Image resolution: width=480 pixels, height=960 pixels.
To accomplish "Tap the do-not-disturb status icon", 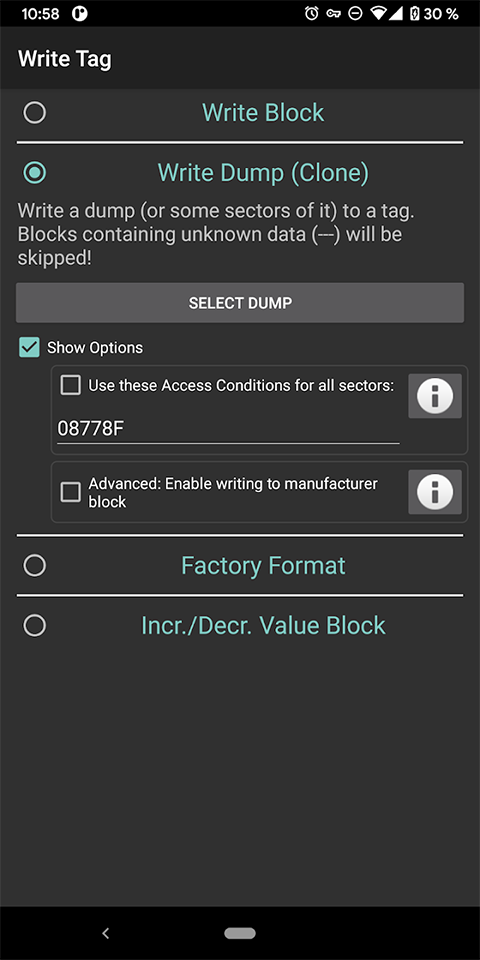I will tap(355, 13).
